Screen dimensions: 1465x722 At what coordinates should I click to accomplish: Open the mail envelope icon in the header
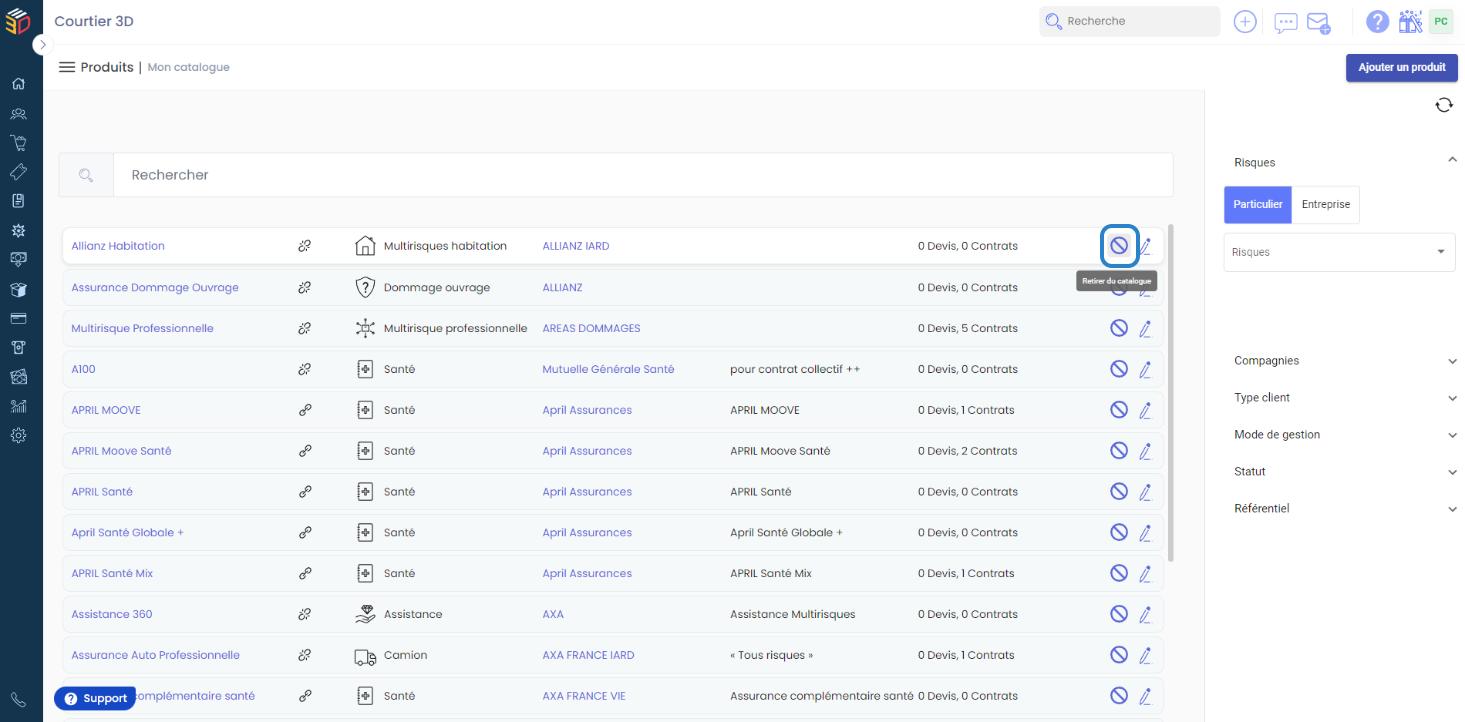pyautogui.click(x=1319, y=23)
